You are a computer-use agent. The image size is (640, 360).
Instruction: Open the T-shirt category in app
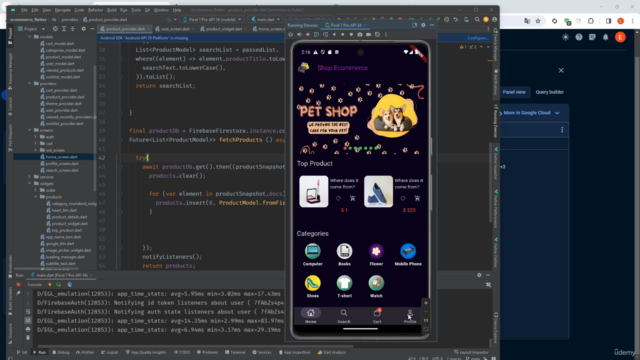[344, 286]
